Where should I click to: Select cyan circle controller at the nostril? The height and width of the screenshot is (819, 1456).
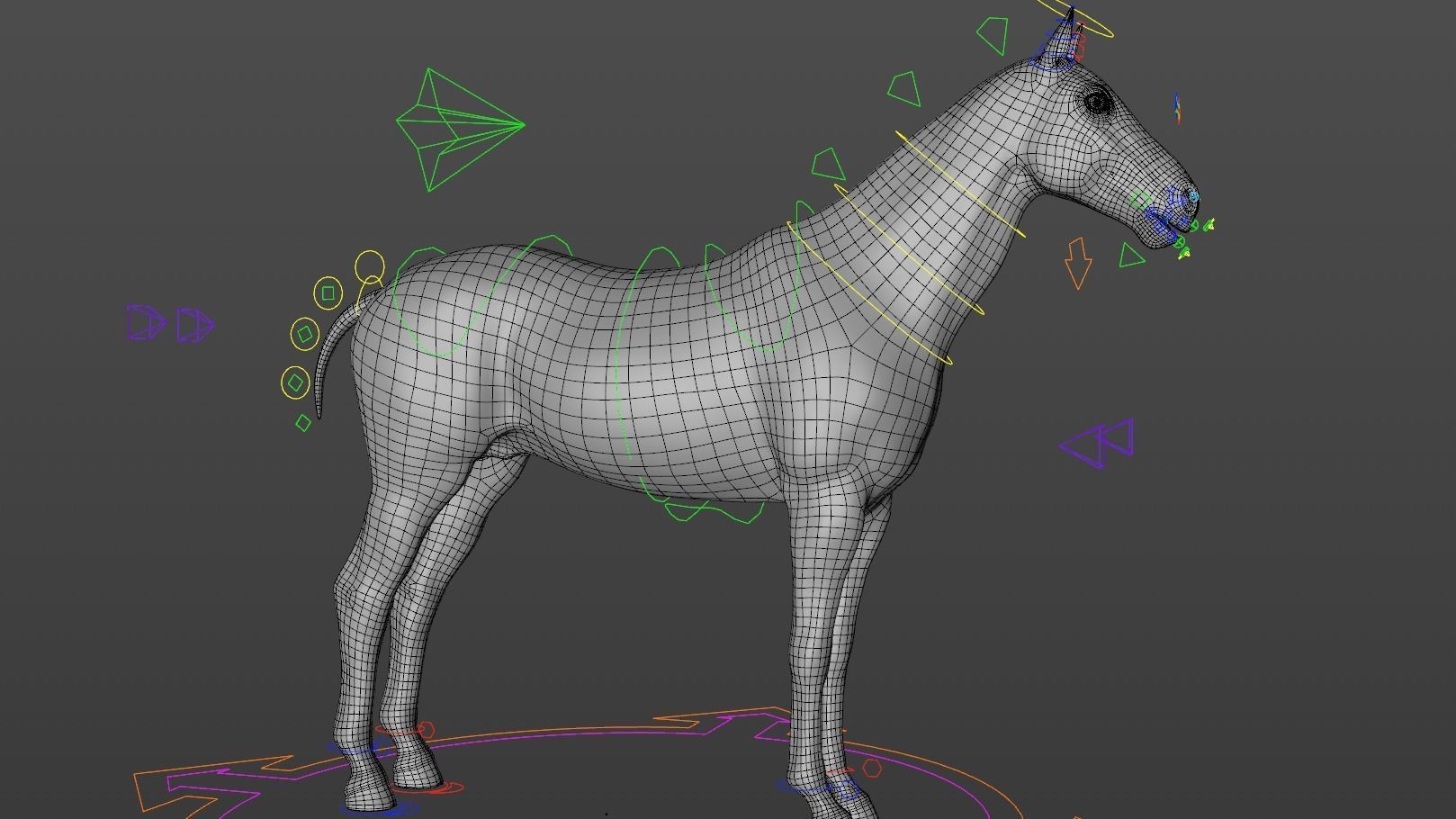tap(1194, 195)
